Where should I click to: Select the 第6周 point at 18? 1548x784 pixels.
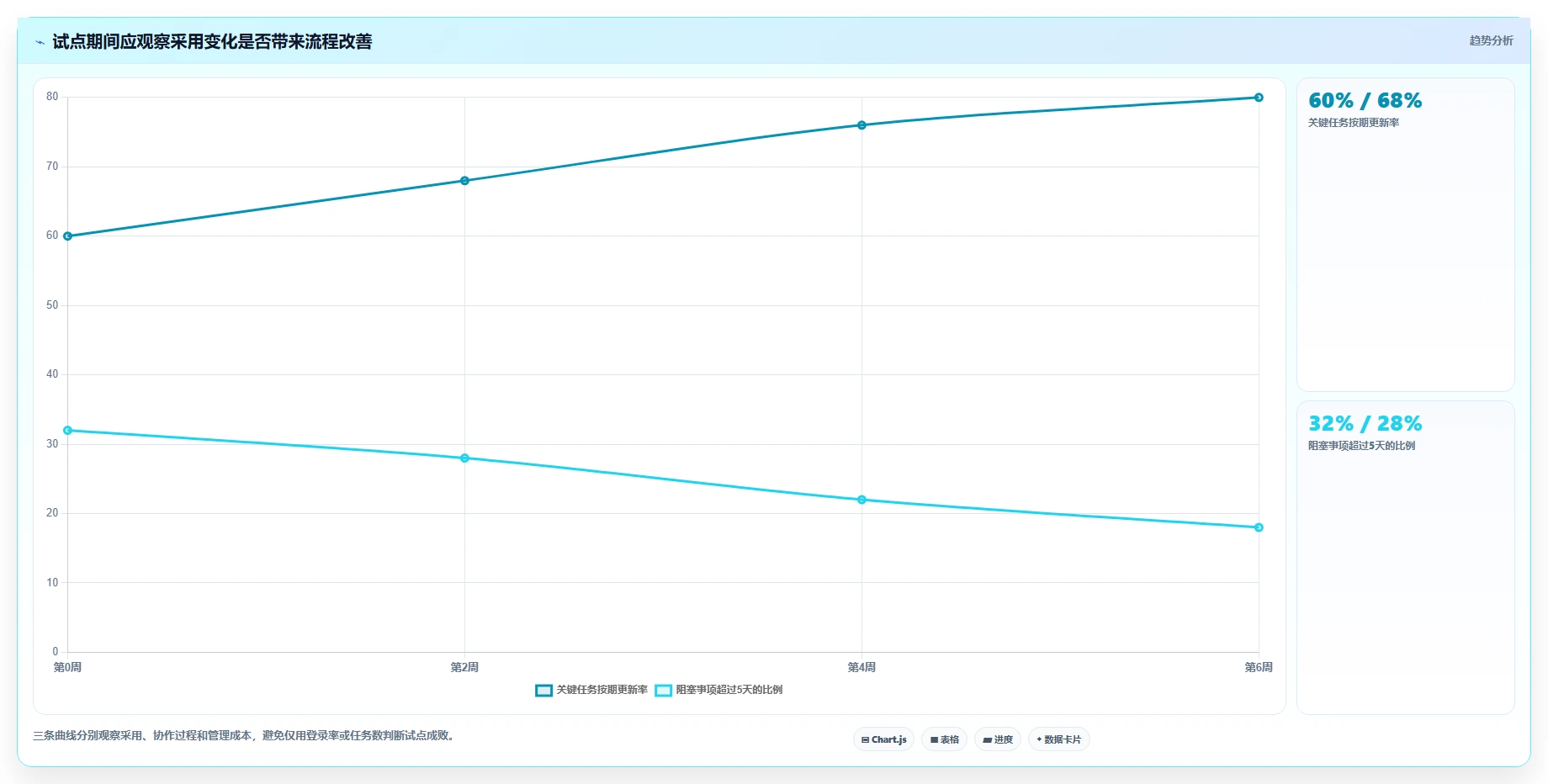1259,527
